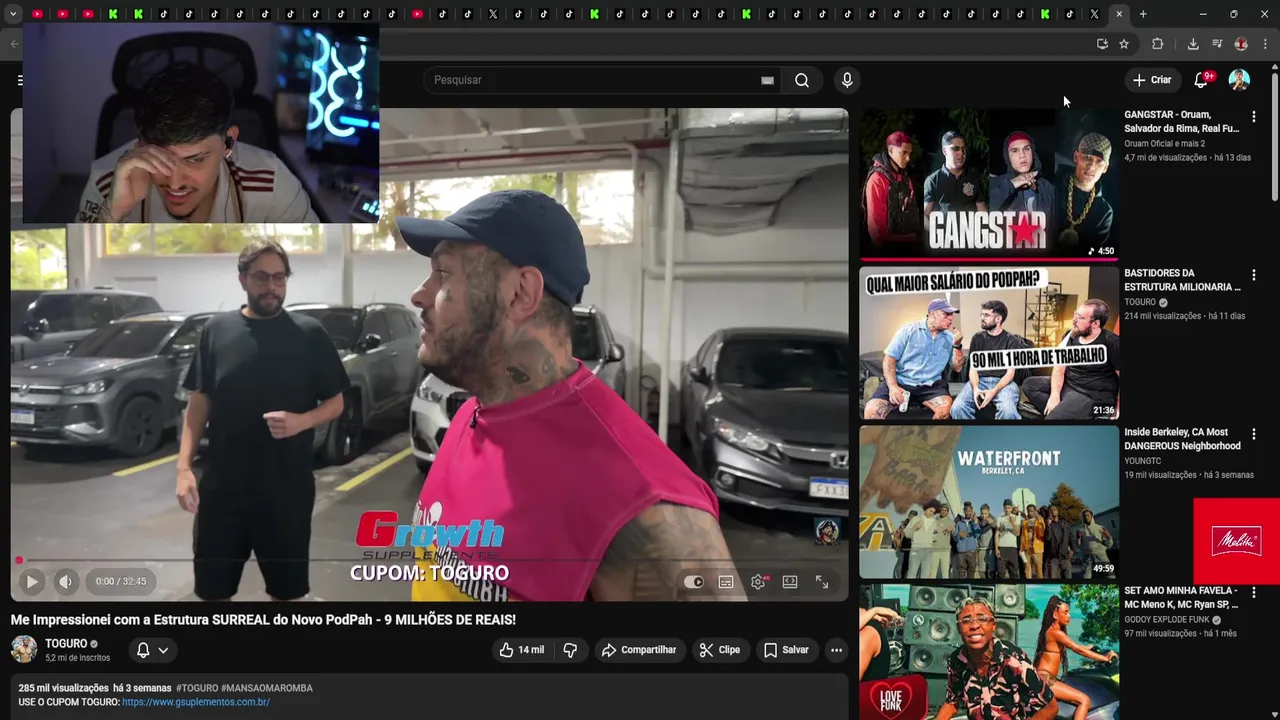This screenshot has height=720, width=1280.
Task: Open the hamburger guide menu
Action: click(x=19, y=80)
